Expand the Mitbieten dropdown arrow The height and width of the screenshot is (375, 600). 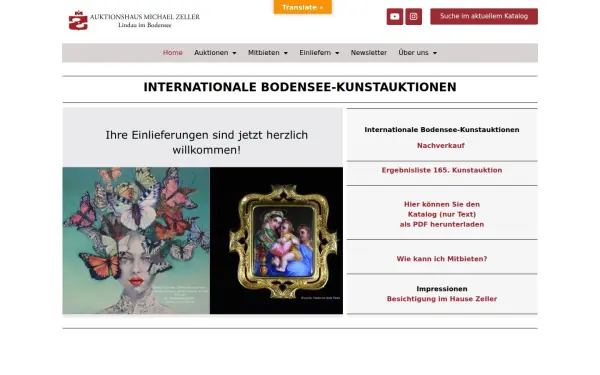(x=285, y=53)
